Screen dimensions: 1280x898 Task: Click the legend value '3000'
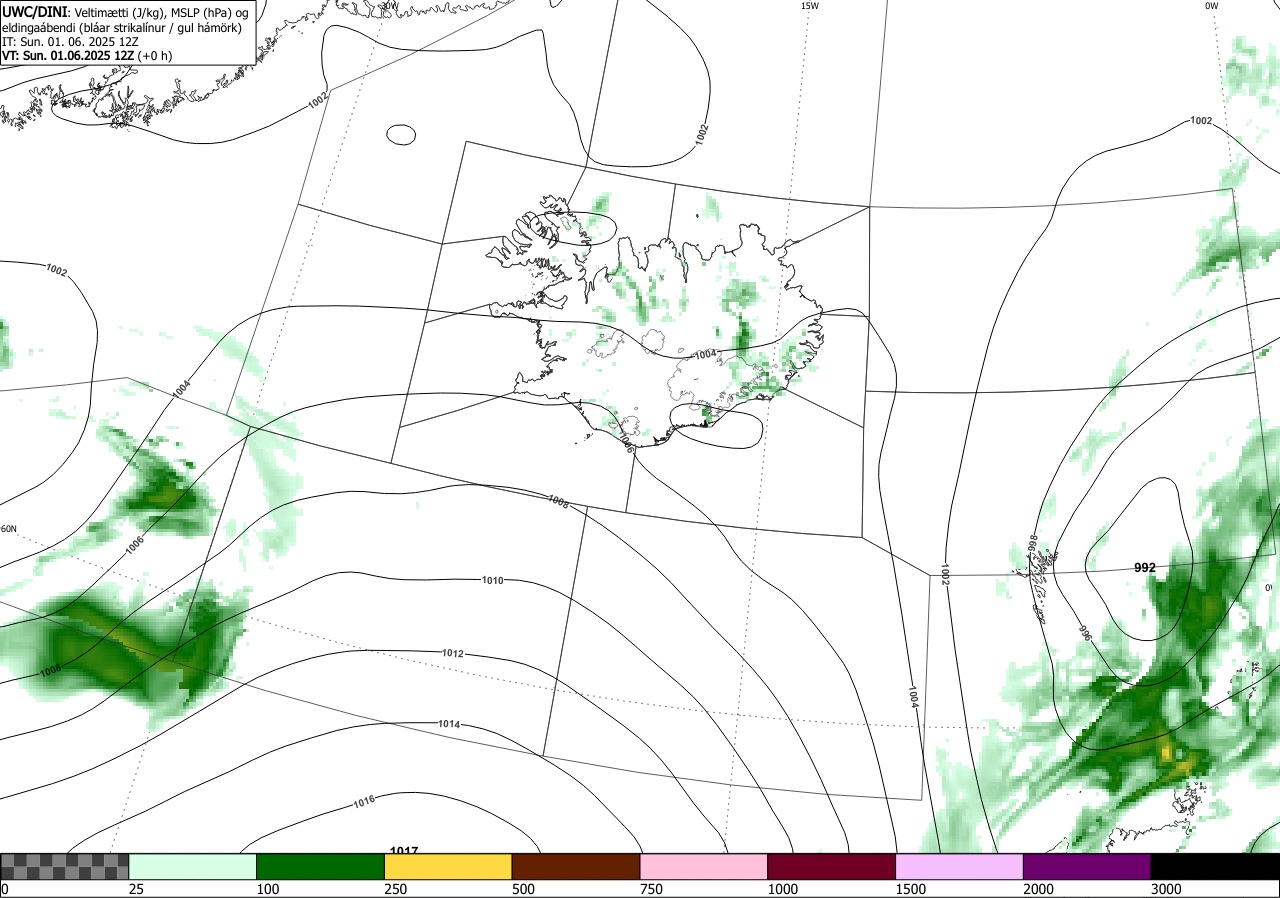coord(1166,889)
